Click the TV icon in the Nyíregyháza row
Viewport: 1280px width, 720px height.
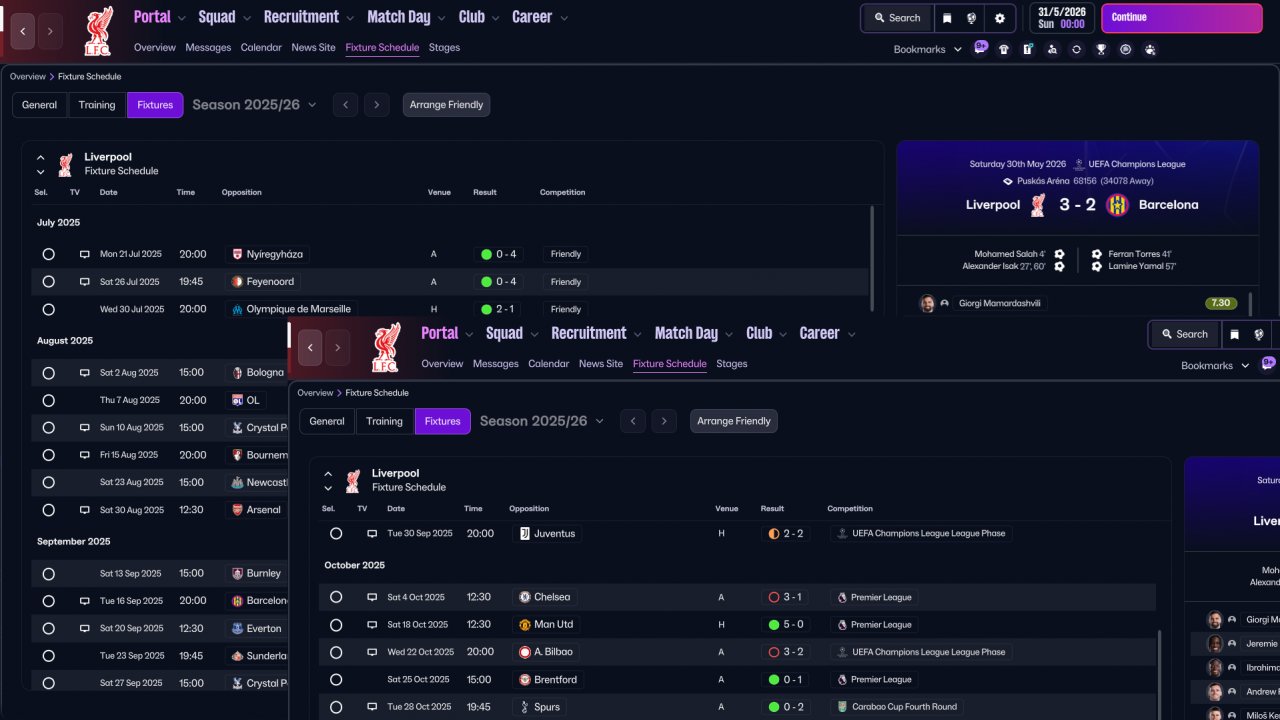(85, 254)
